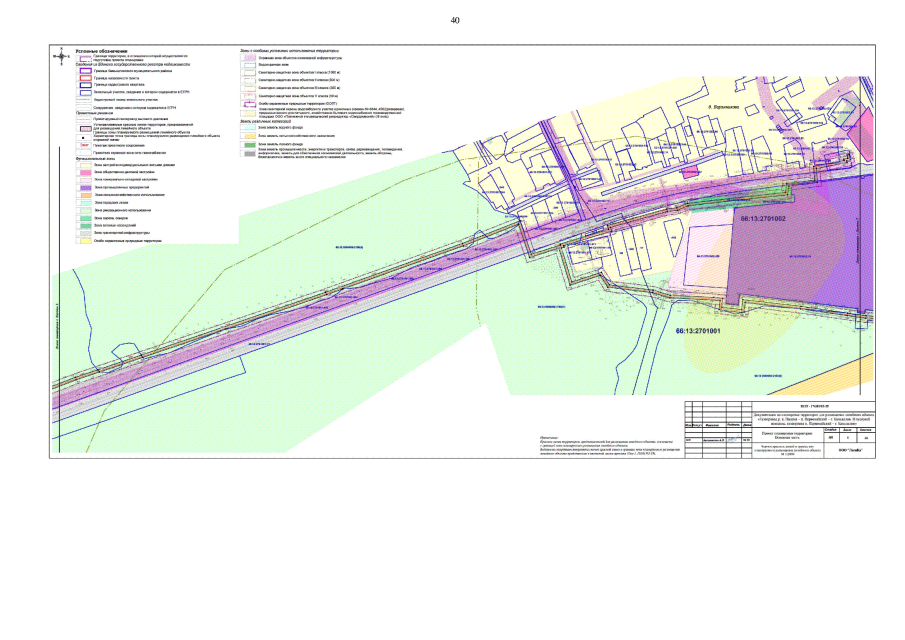Click the gray industry lands legend swatch
This screenshot has width=905, height=640.
[x=248, y=153]
